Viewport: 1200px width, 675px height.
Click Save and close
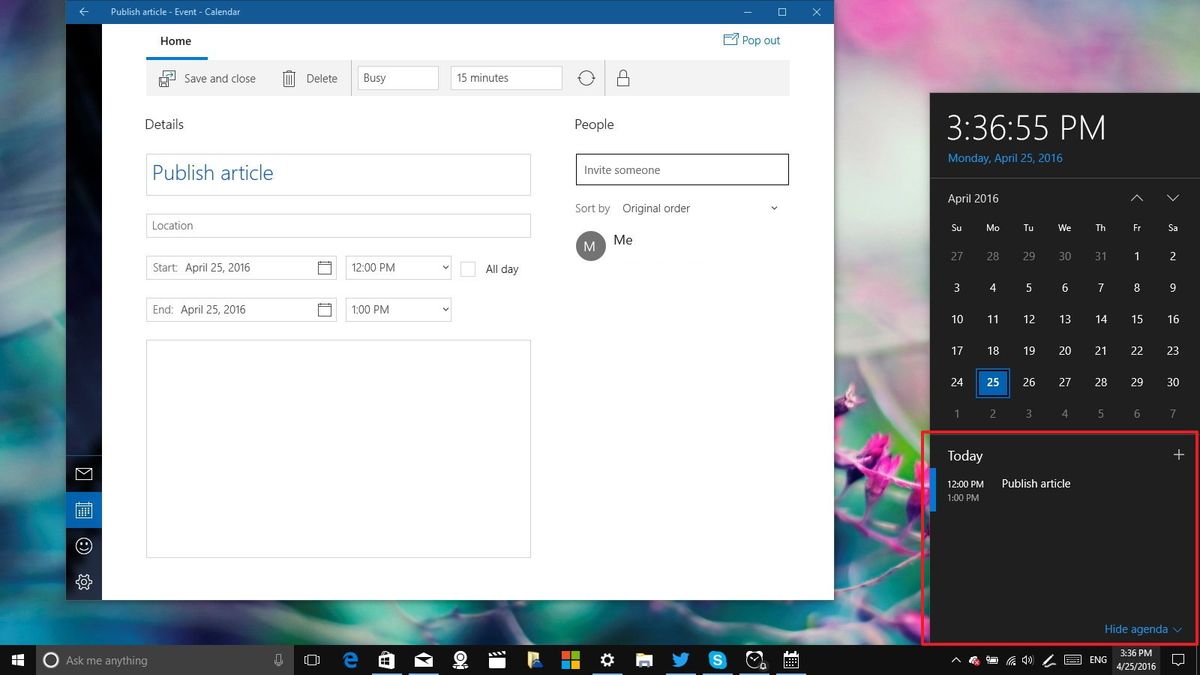pos(207,77)
